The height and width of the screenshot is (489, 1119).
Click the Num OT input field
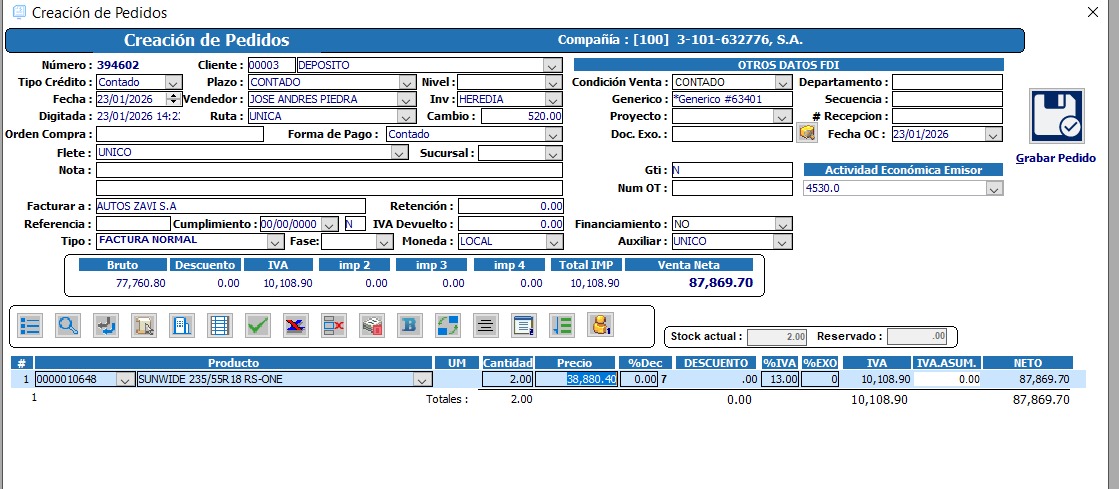(732, 188)
